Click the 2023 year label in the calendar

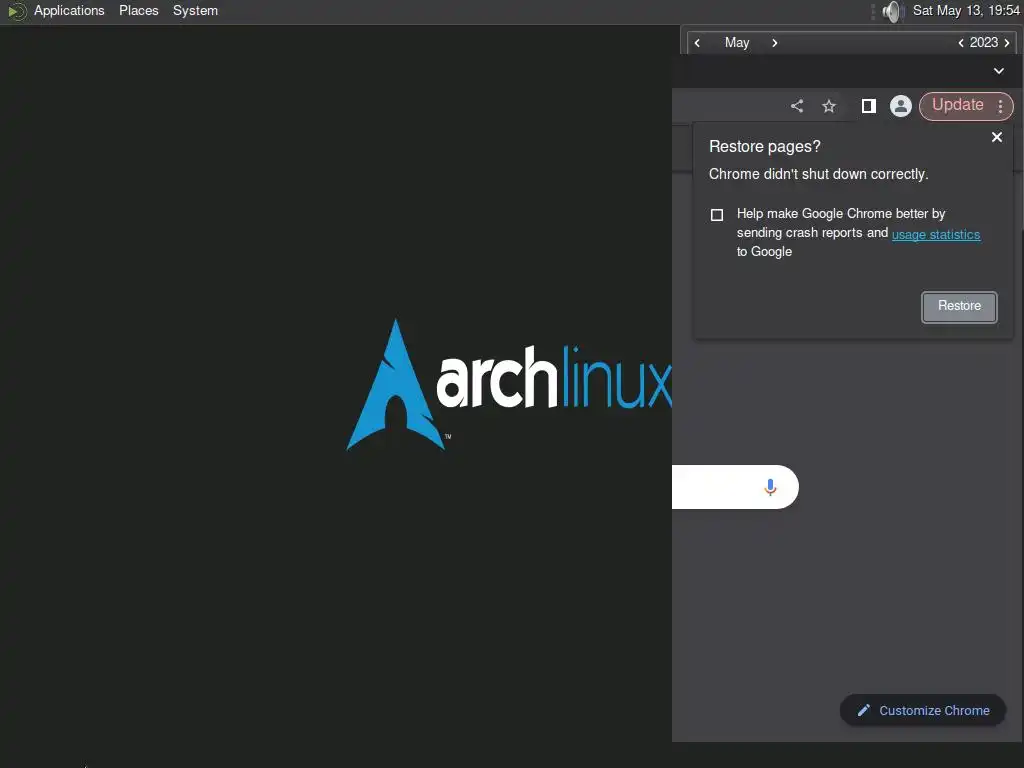click(984, 42)
